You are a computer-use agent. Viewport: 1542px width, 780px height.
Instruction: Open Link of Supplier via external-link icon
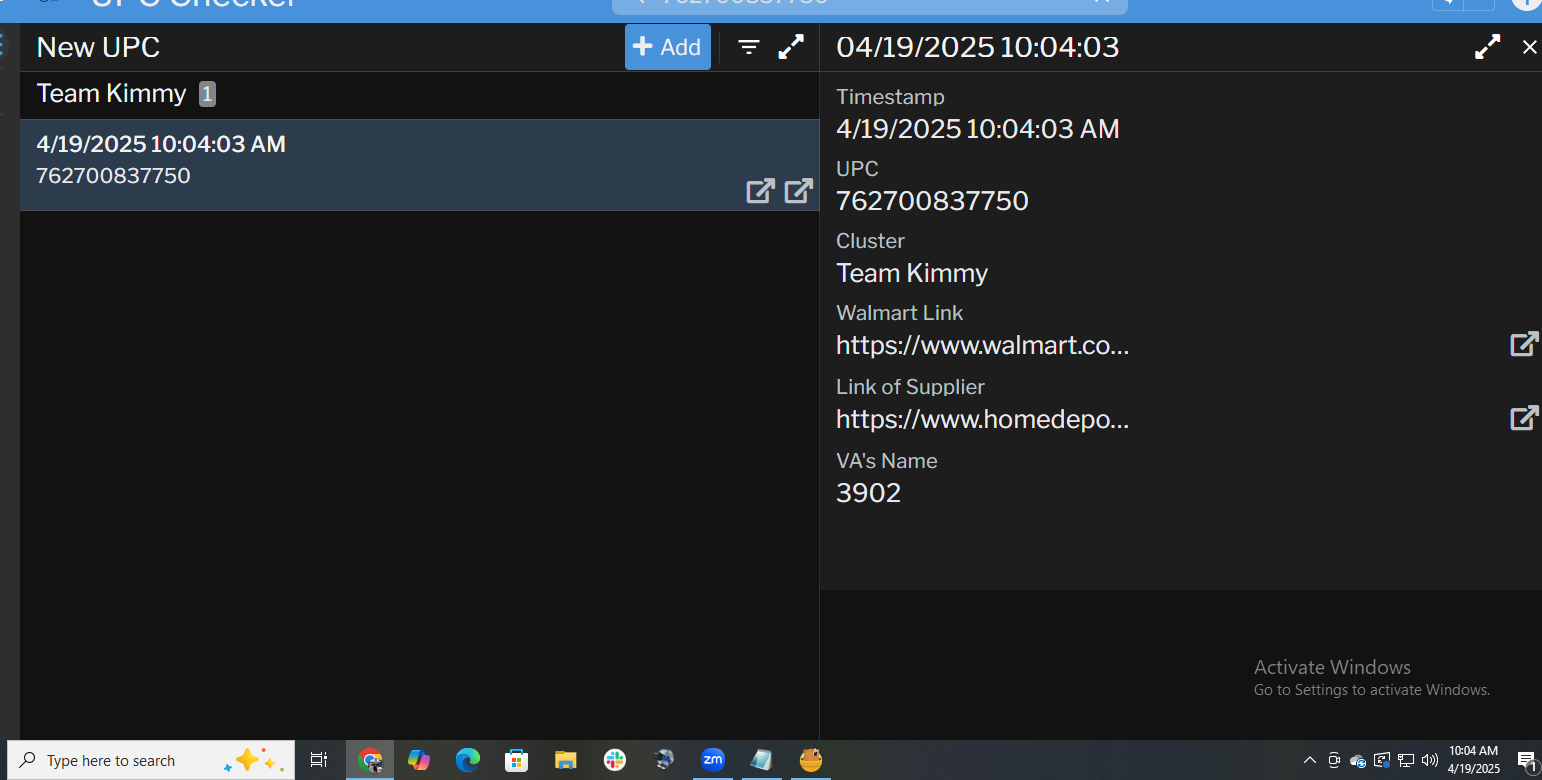pyautogui.click(x=1523, y=418)
